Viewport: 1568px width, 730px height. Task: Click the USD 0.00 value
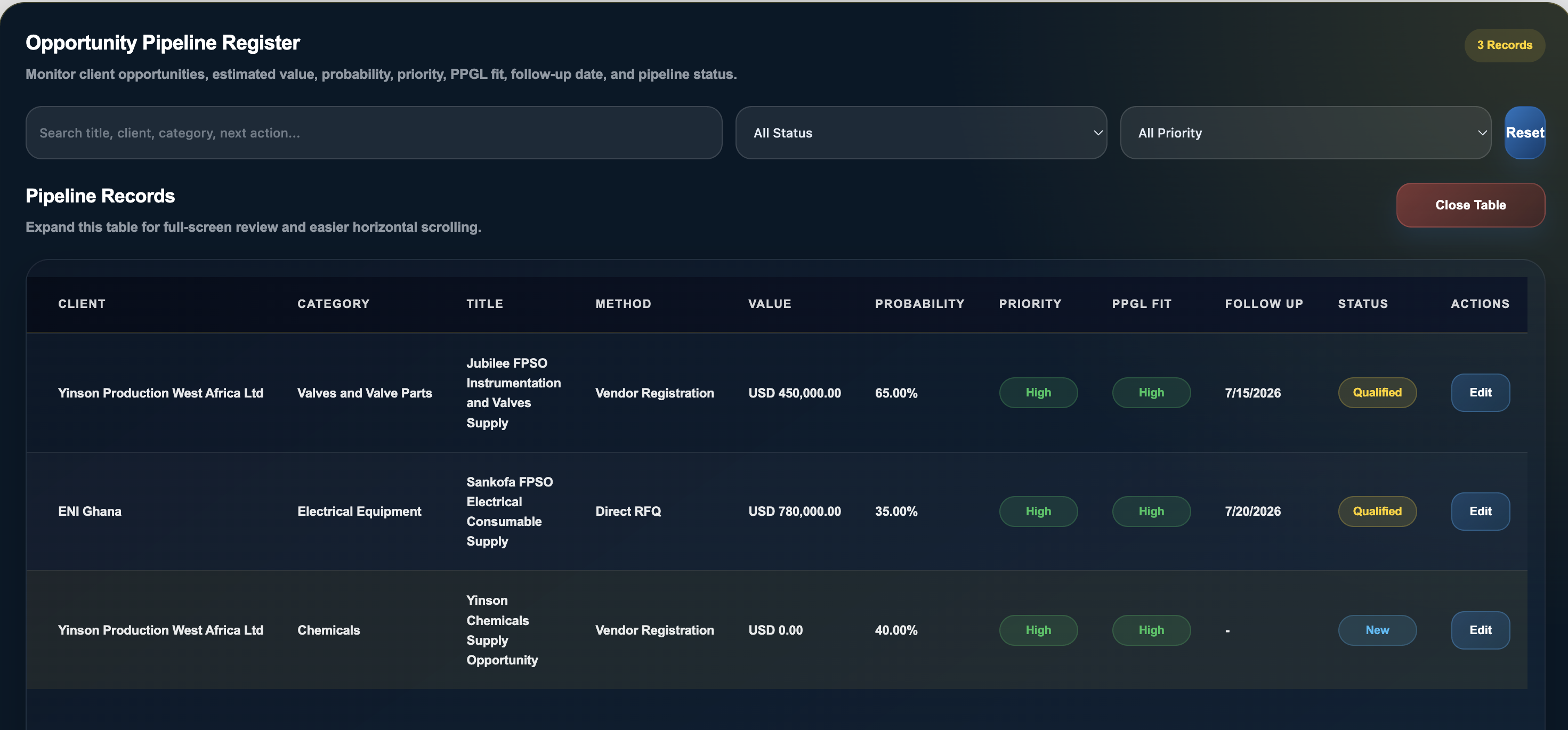pos(775,630)
